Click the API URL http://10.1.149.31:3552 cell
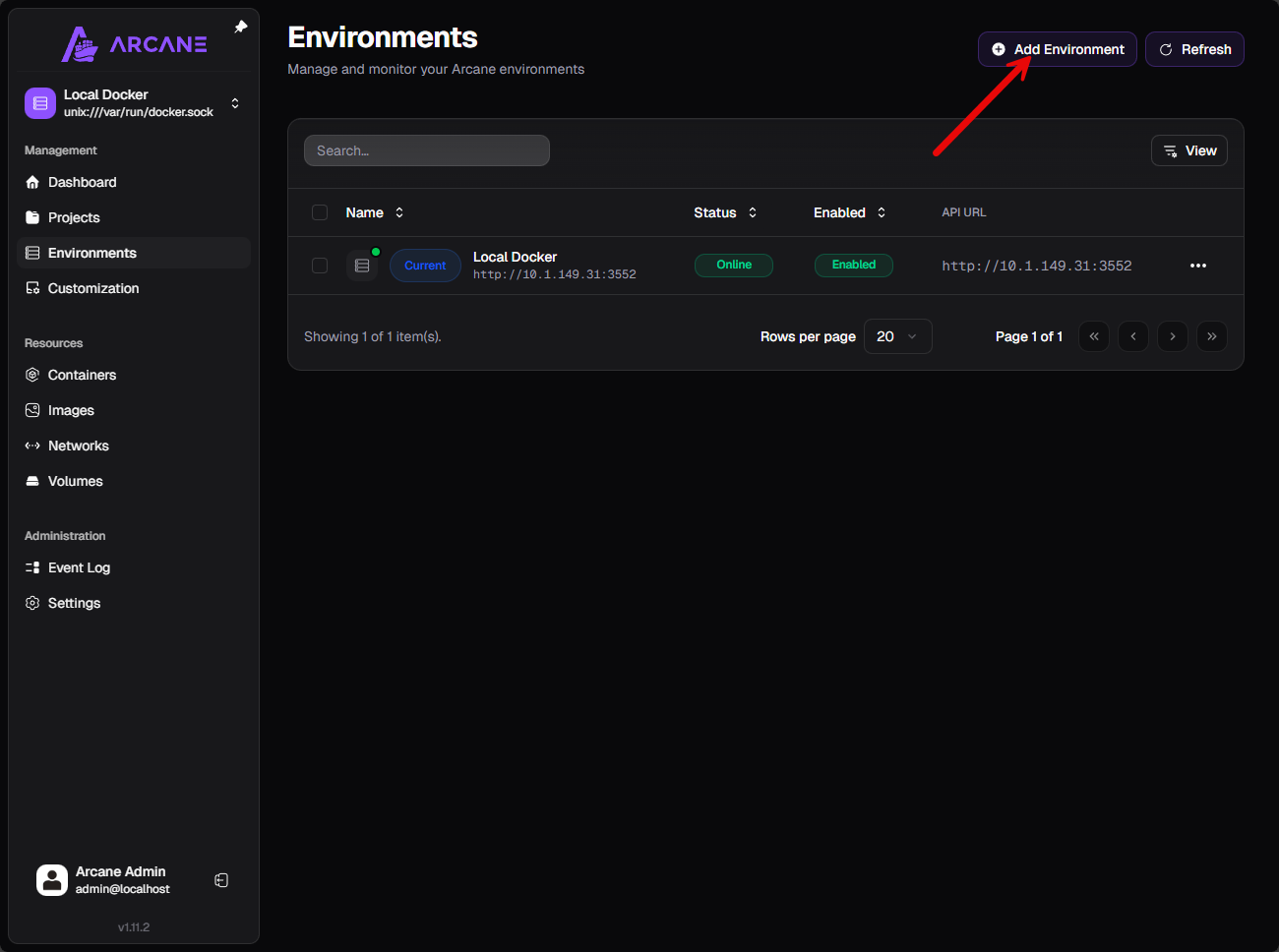Image resolution: width=1279 pixels, height=952 pixels. coord(1037,266)
